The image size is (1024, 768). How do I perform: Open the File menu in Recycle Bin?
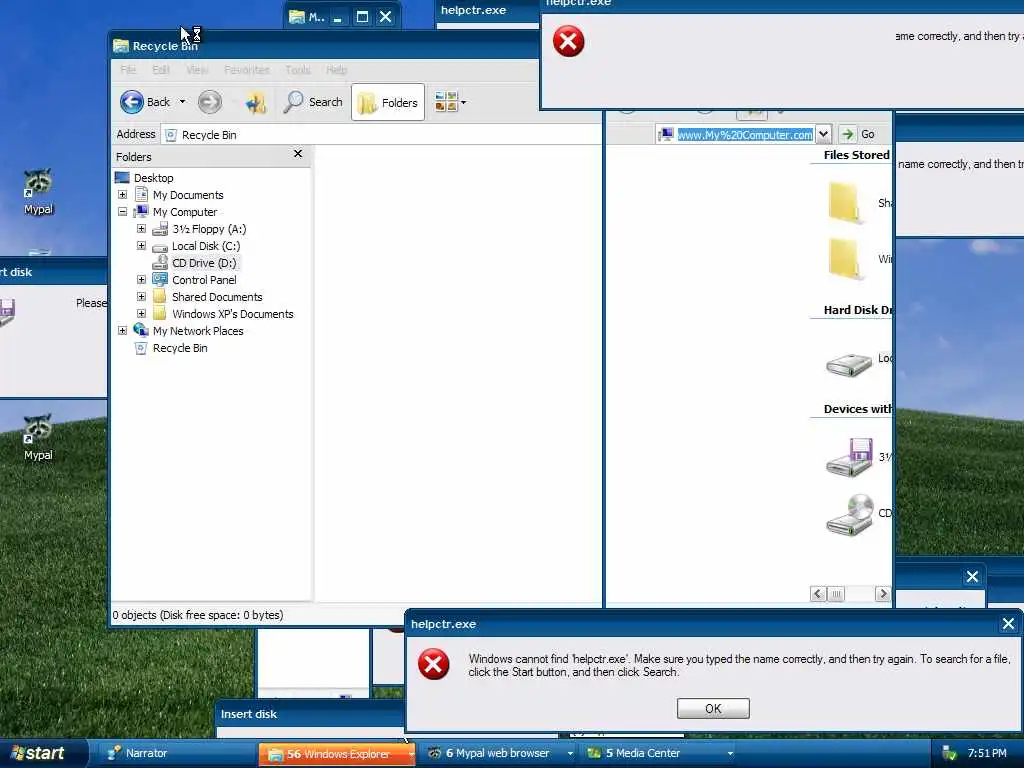pyautogui.click(x=128, y=69)
